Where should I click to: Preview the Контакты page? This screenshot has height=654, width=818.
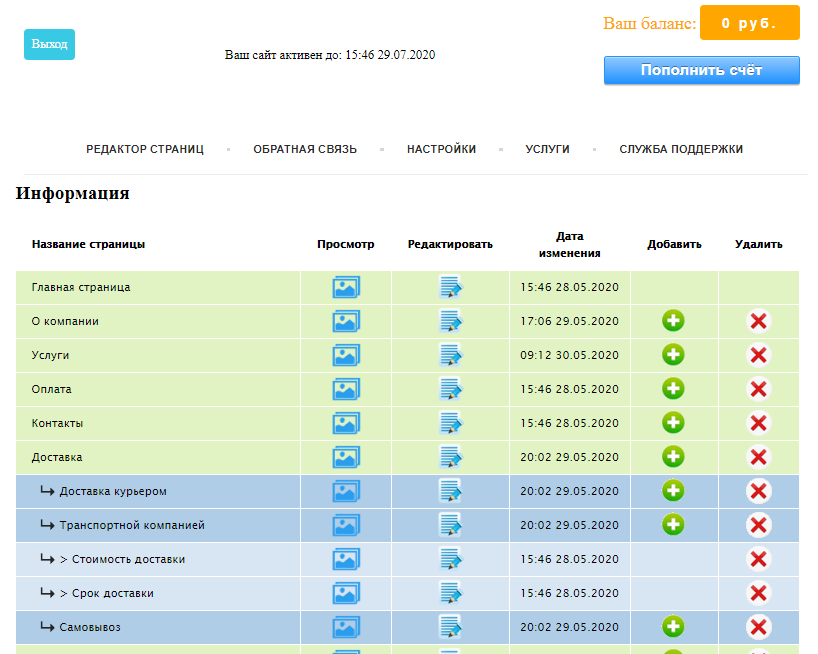pos(346,423)
